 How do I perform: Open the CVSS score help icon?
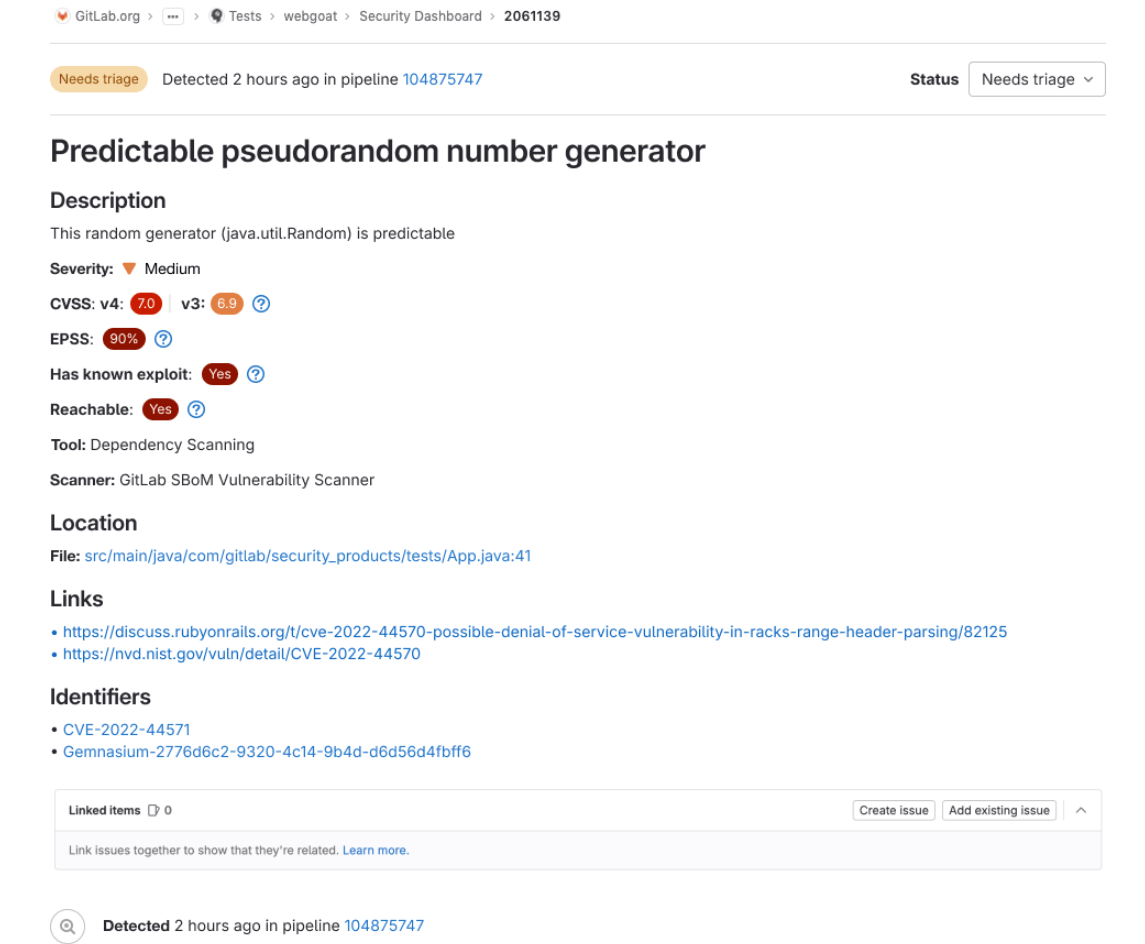[261, 303]
